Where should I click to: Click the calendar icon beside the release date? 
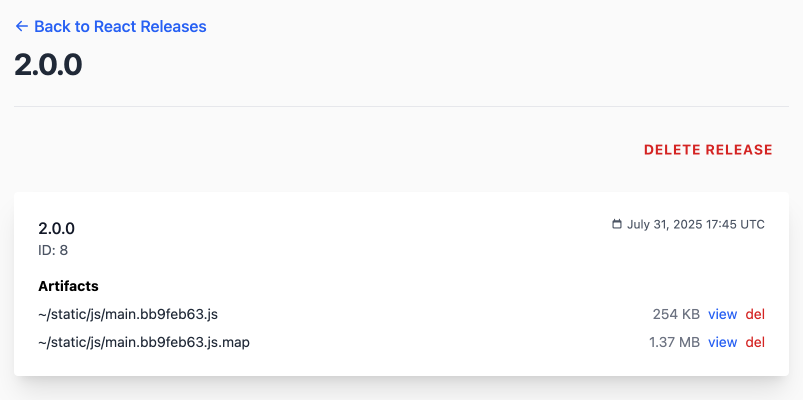click(x=617, y=224)
